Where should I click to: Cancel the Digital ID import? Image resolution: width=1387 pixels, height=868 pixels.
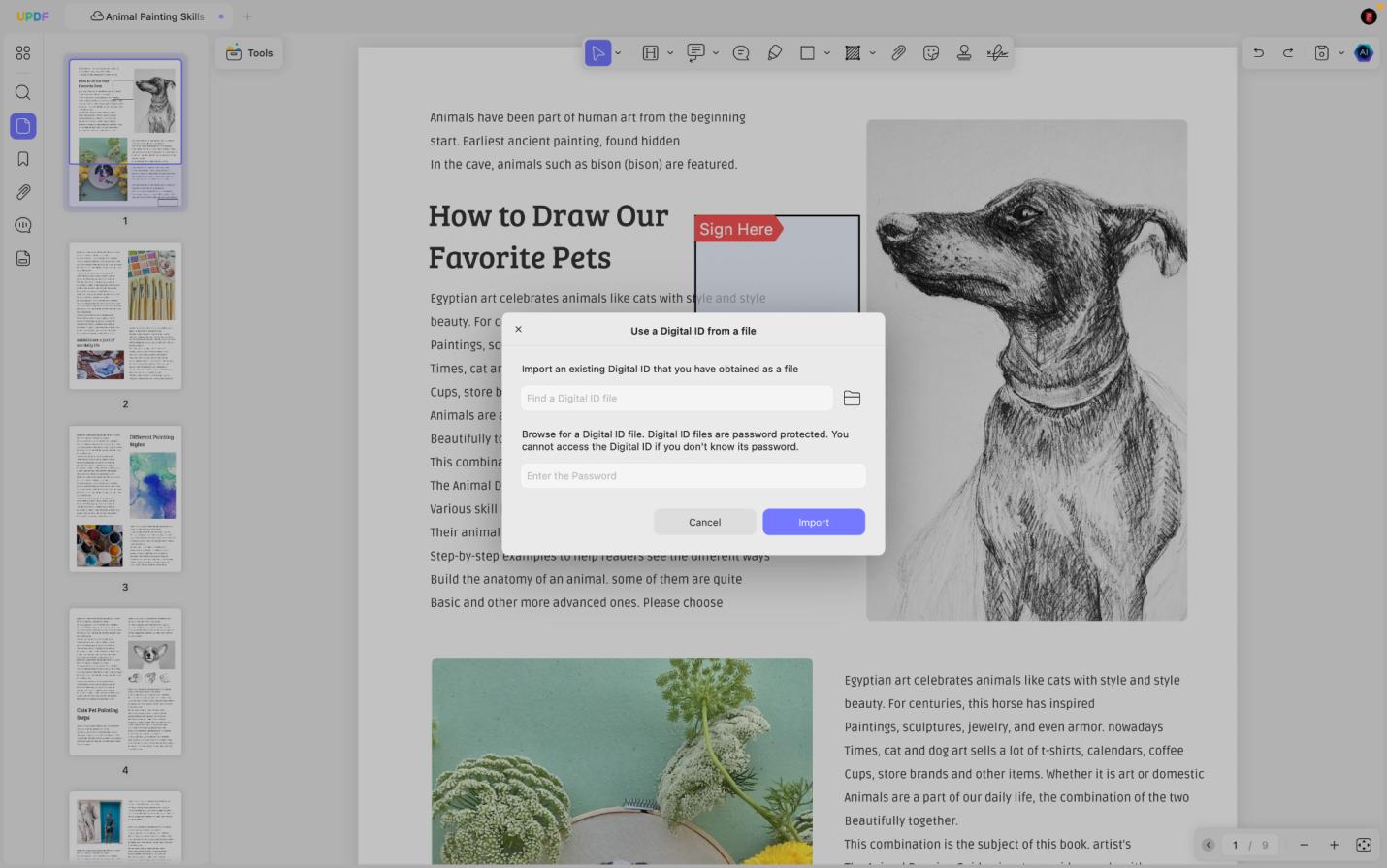(705, 522)
